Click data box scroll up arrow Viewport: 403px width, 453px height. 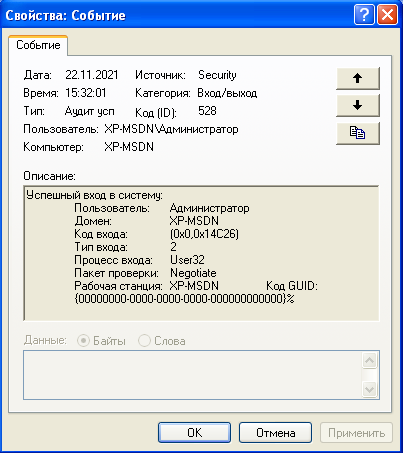370,360
